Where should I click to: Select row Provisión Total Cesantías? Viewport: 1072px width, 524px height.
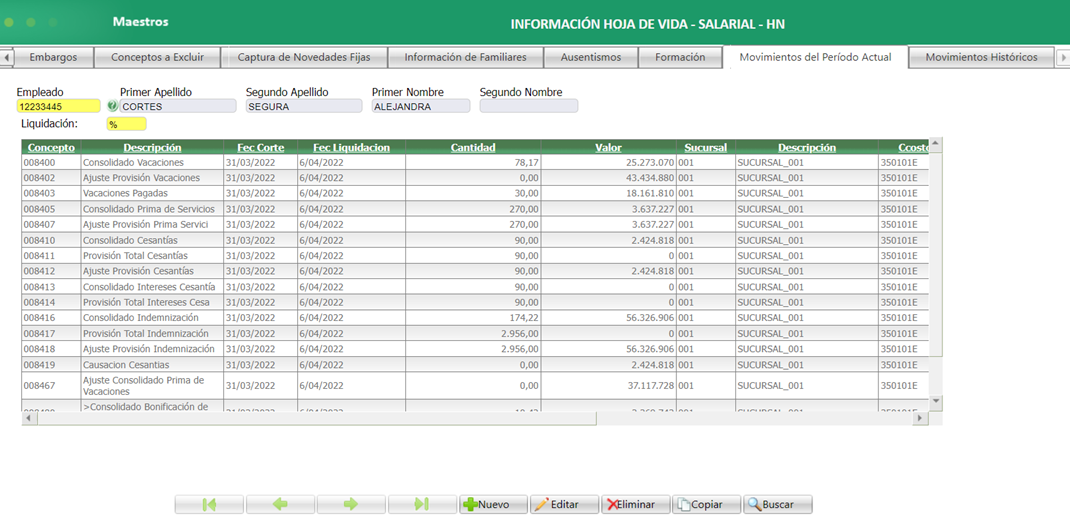475,256
